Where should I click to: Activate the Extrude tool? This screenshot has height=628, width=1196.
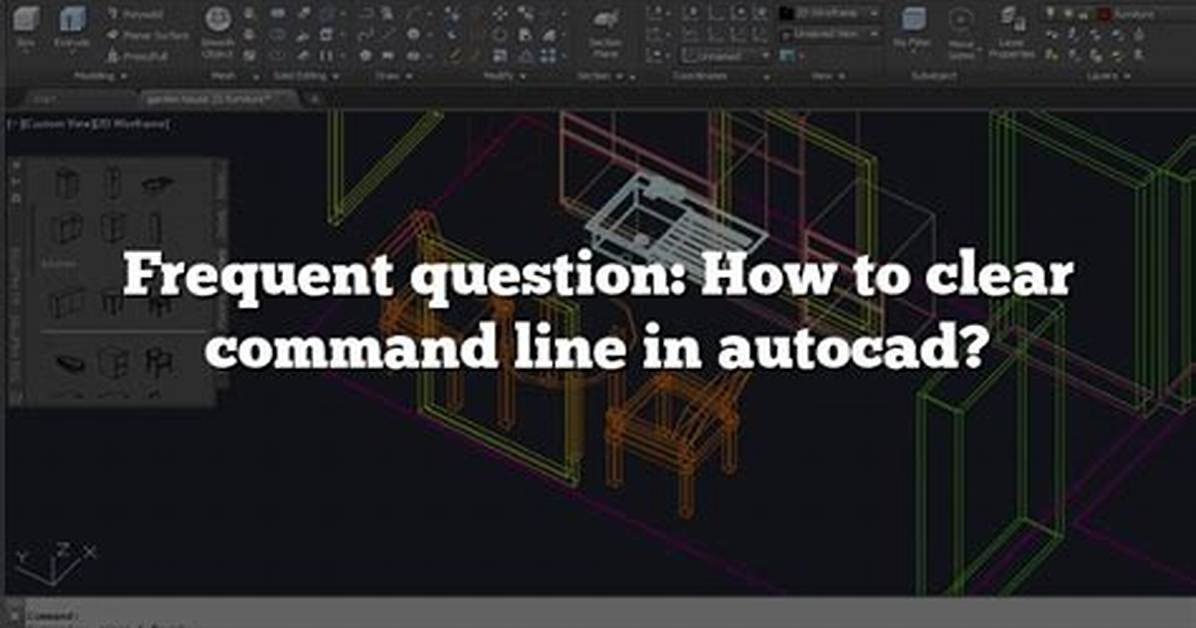(x=72, y=26)
